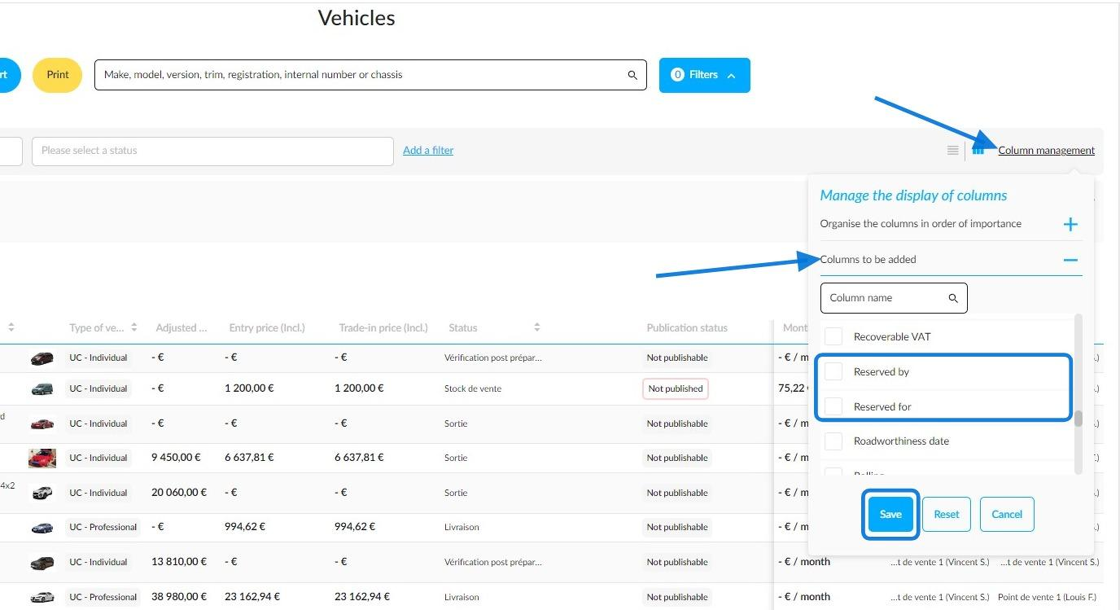The height and width of the screenshot is (610, 1120).
Task: Expand Organise the columns section with plus
Action: coord(1070,224)
